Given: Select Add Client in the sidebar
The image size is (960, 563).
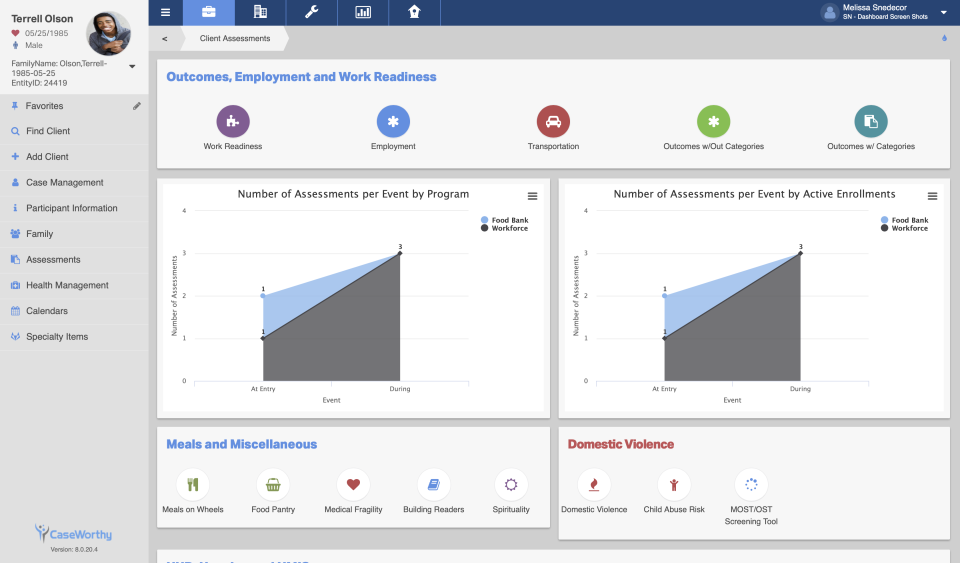Looking at the screenshot, I should [x=73, y=157].
